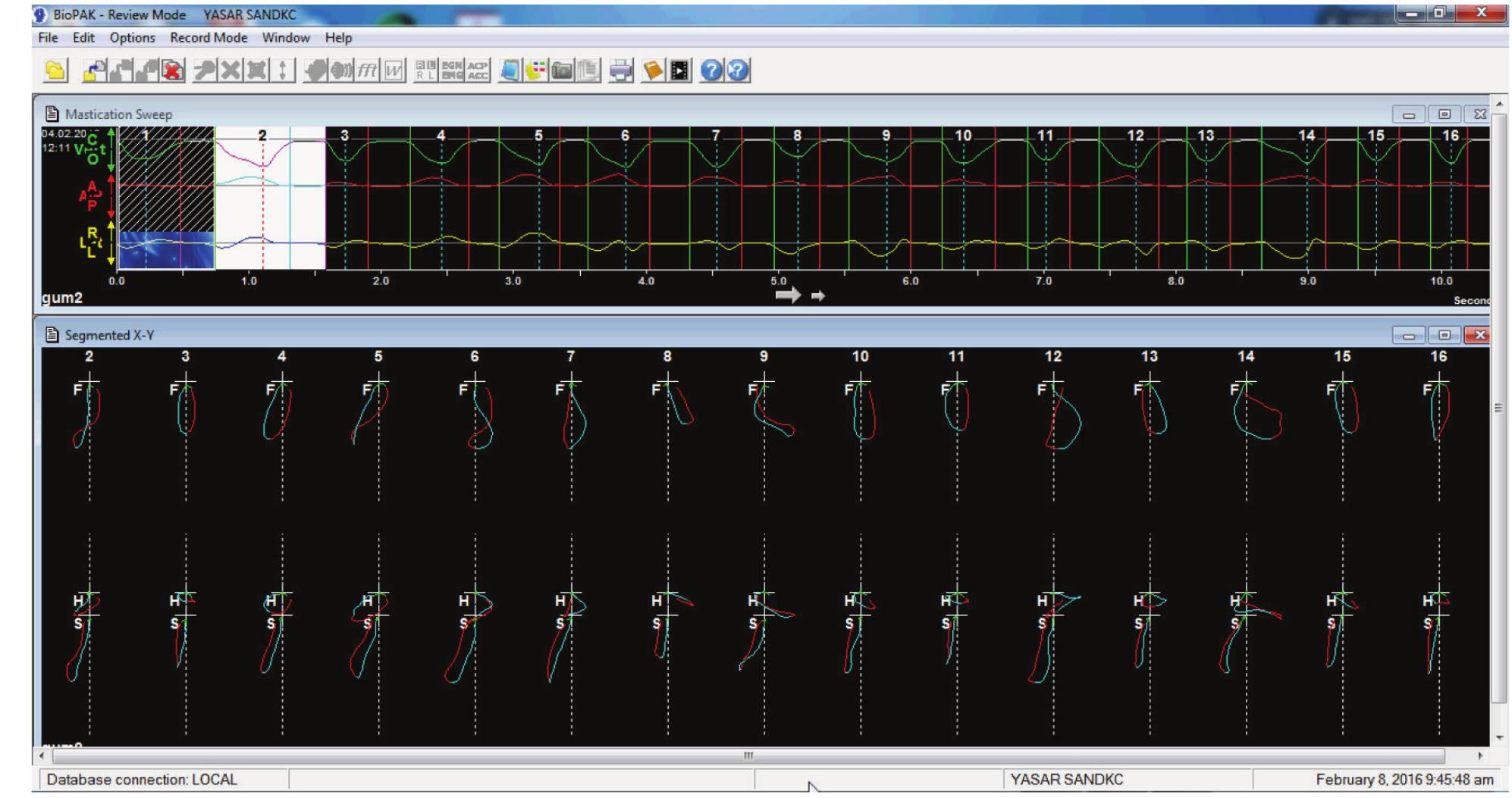Viewport: 1512px width, 798px height.
Task: Click the red X delete record icon
Action: pos(174,70)
